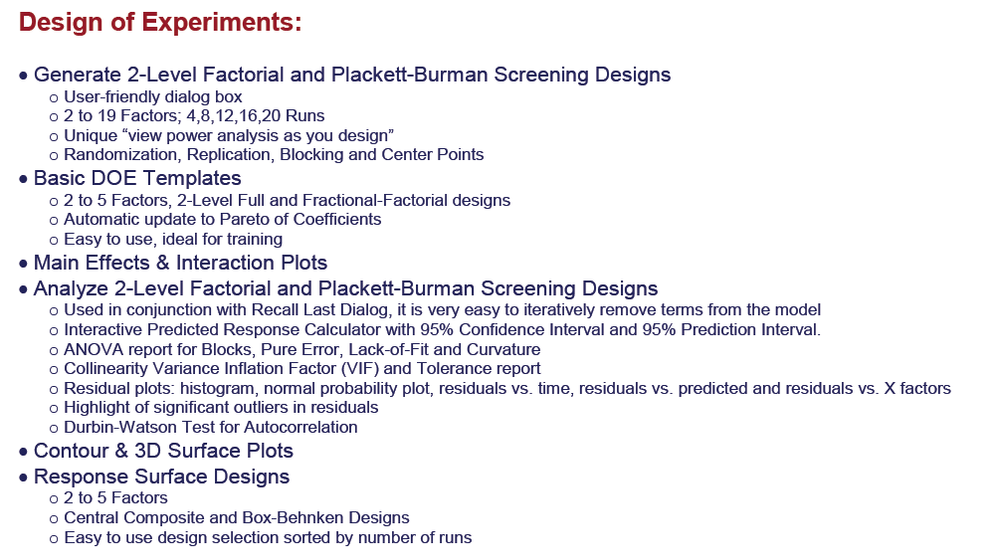Click 'Response Surface Designs' bullet heading

click(x=161, y=477)
